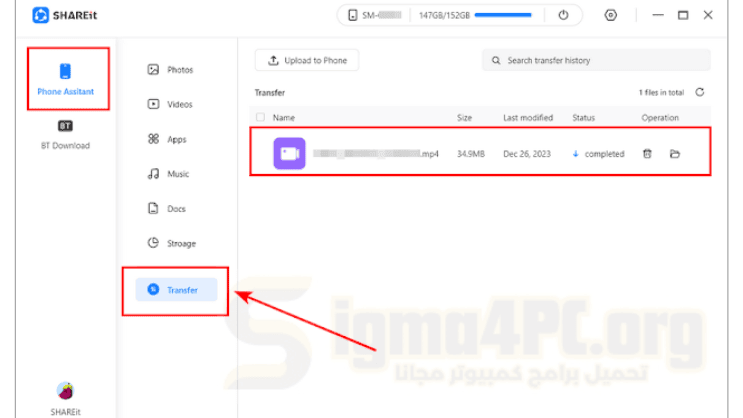Open the Videos category
Viewport: 743px width, 418px height.
tap(170, 104)
